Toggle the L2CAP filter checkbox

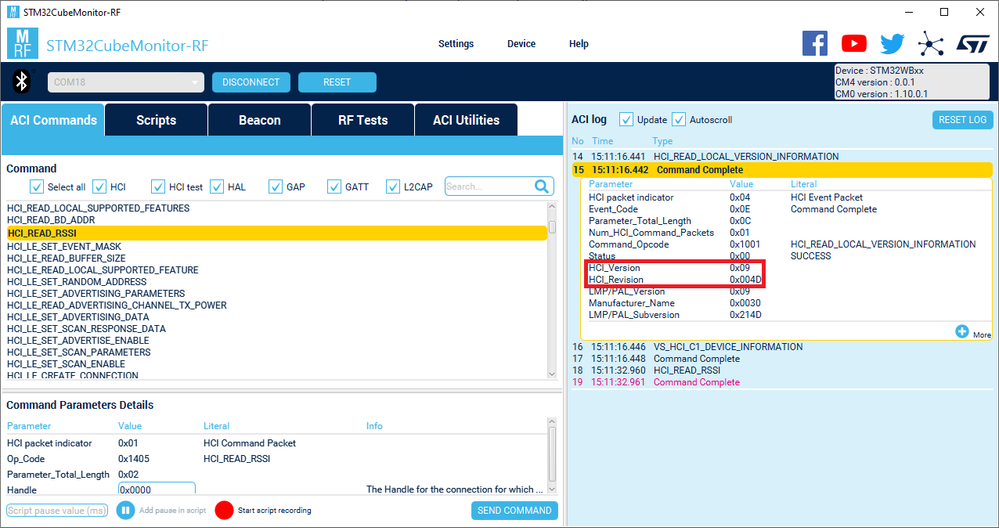click(x=393, y=187)
